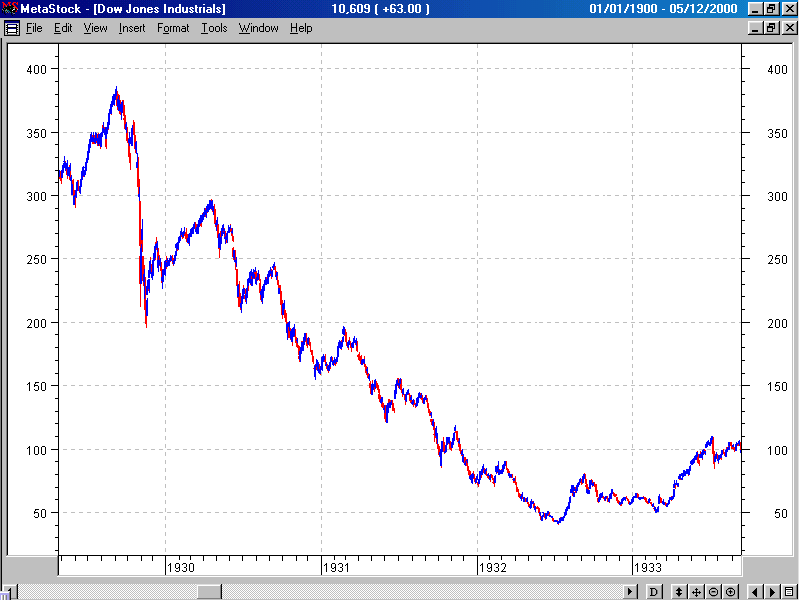Click the four-way arrows icon
This screenshot has height=600, width=800.
696,592
